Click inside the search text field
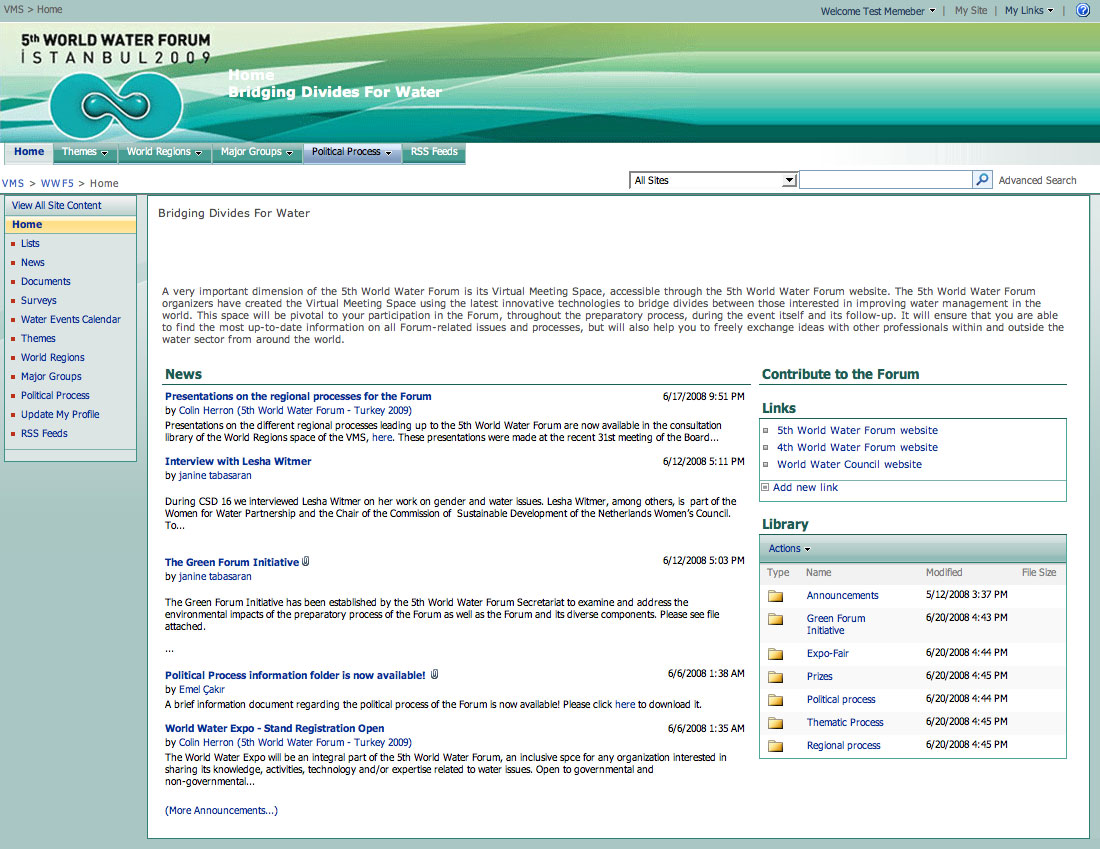 coord(886,180)
